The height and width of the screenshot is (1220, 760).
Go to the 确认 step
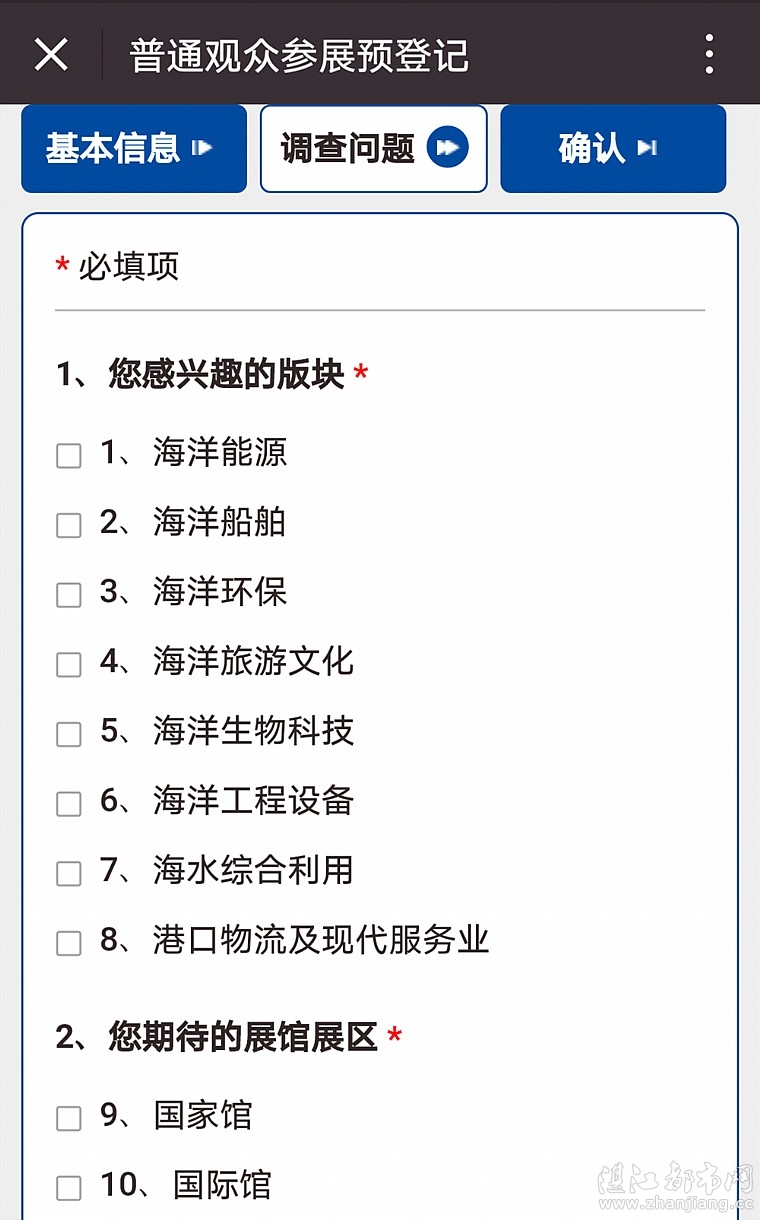pyautogui.click(x=591, y=148)
